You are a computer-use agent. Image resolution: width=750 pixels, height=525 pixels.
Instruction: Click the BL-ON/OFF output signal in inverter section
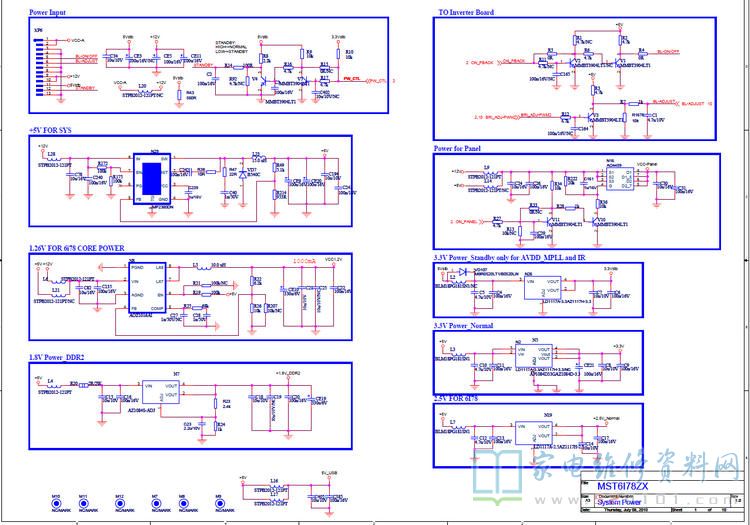coord(668,52)
